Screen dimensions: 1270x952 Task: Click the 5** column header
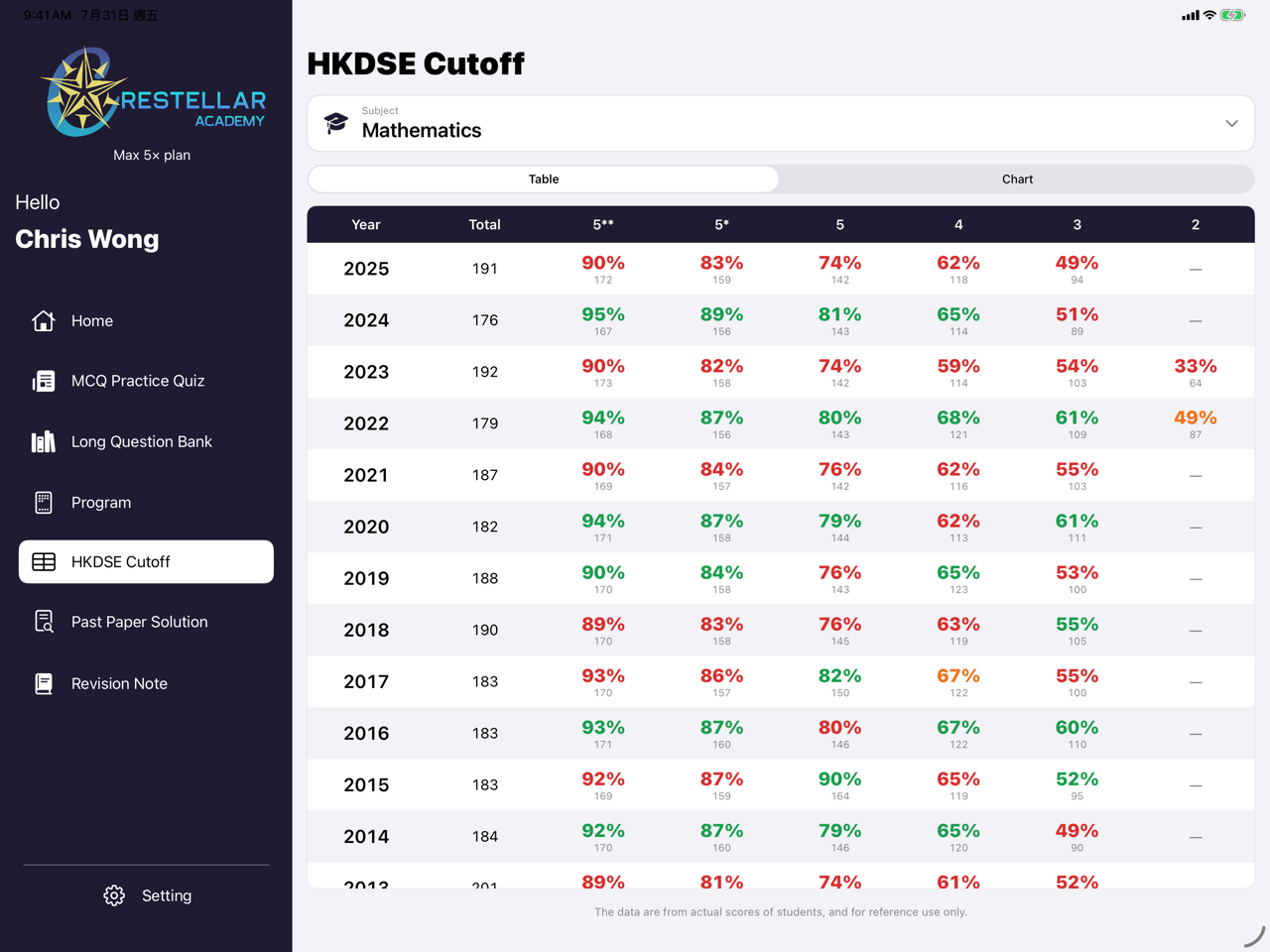point(603,225)
